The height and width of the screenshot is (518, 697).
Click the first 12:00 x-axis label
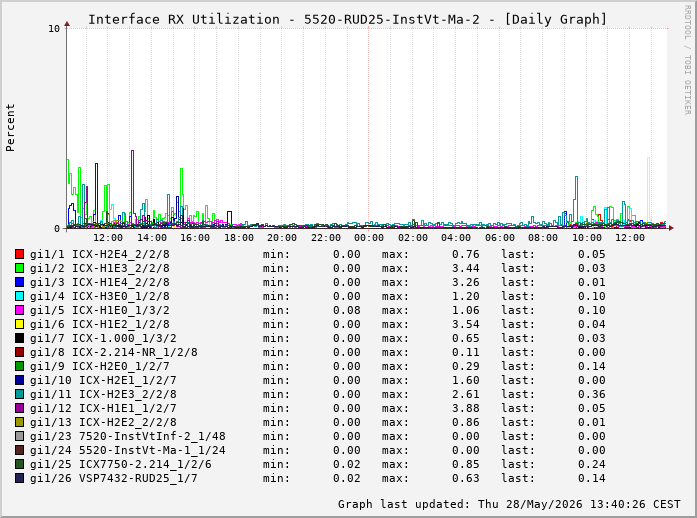[108, 238]
